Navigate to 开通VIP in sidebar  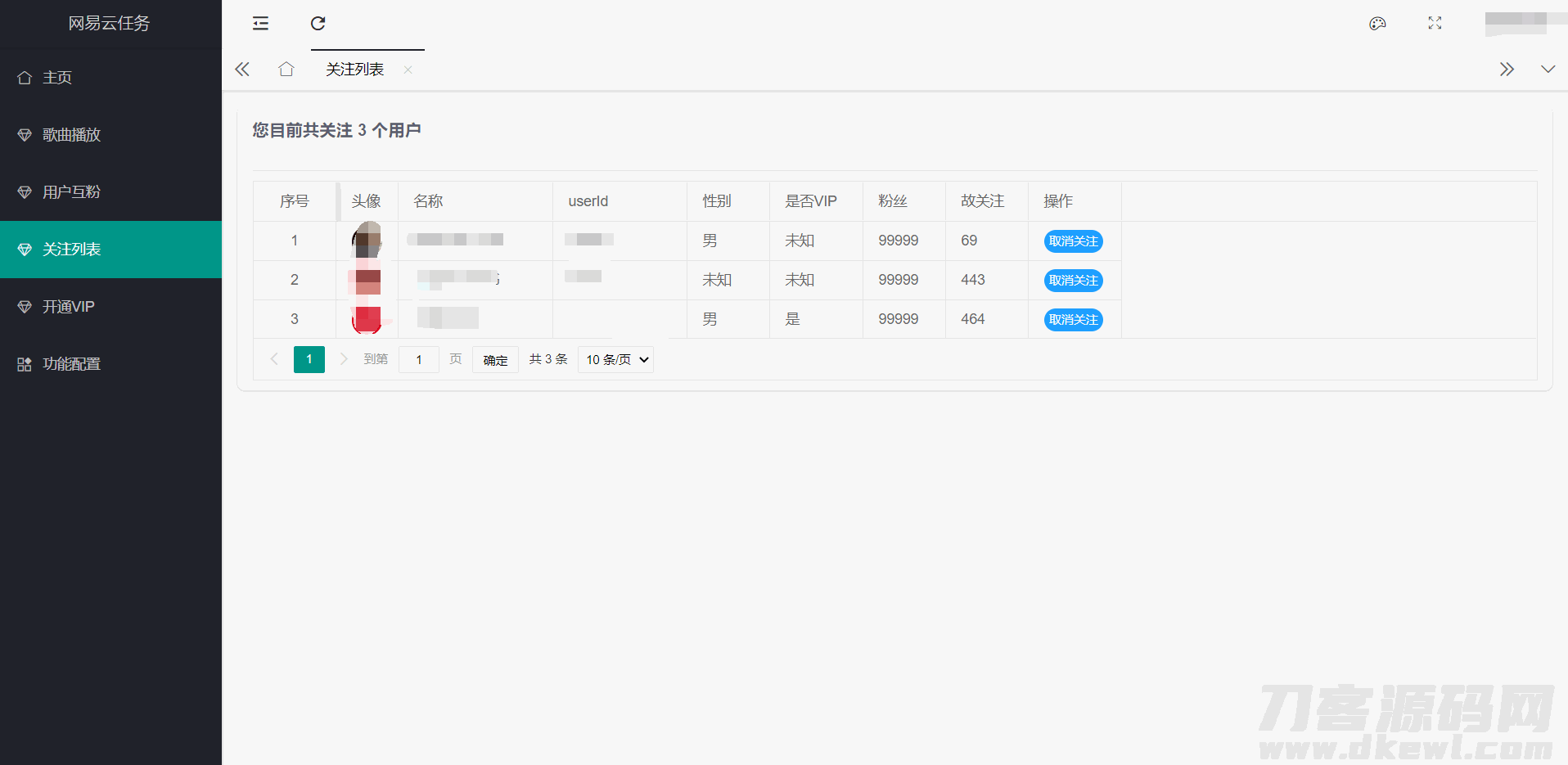(69, 307)
